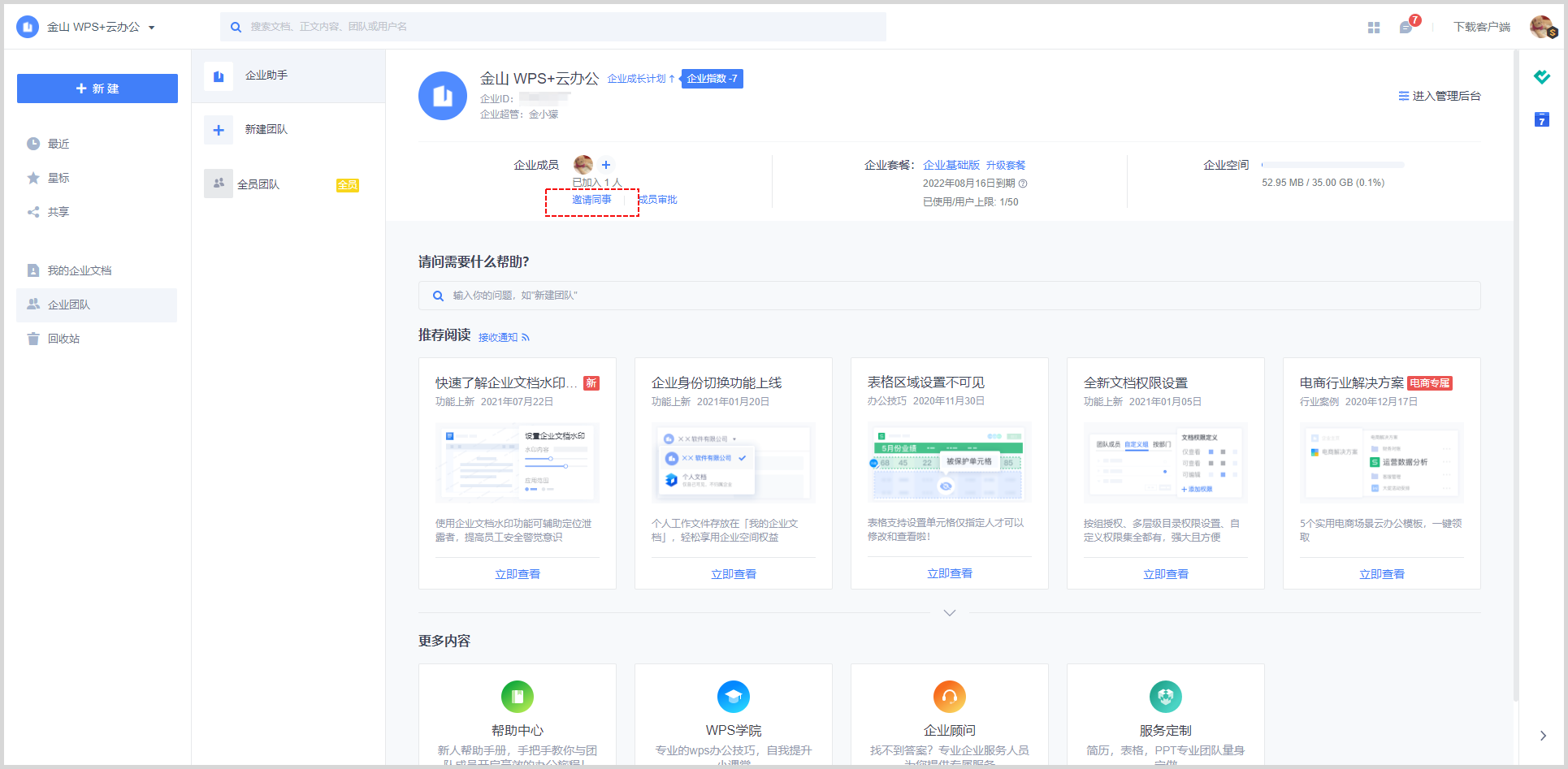The height and width of the screenshot is (769, 1568).
Task: Click 立即查看 under 表格区域设置不可见
Action: tap(950, 573)
